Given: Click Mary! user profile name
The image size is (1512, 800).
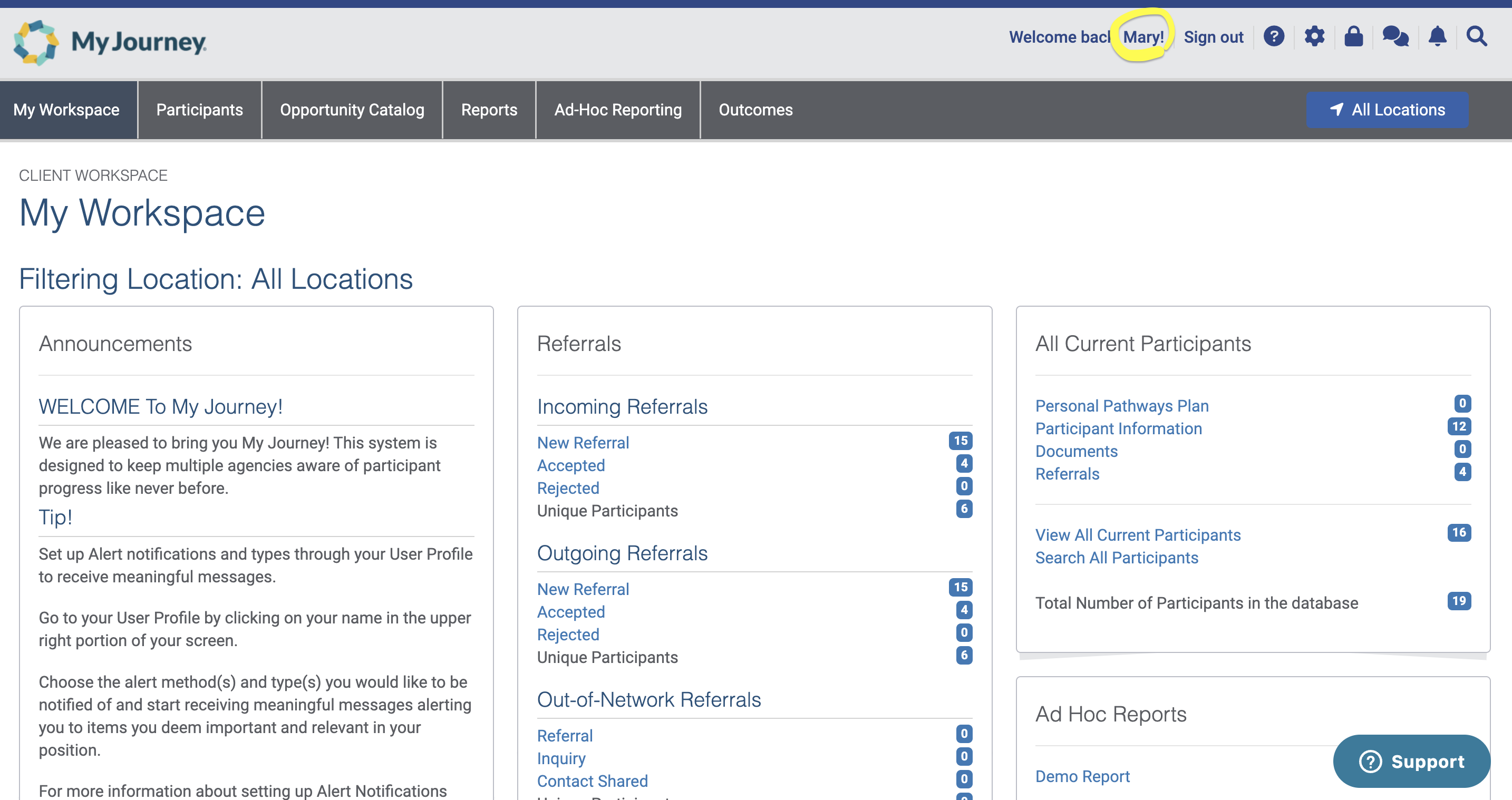Looking at the screenshot, I should coord(1143,37).
